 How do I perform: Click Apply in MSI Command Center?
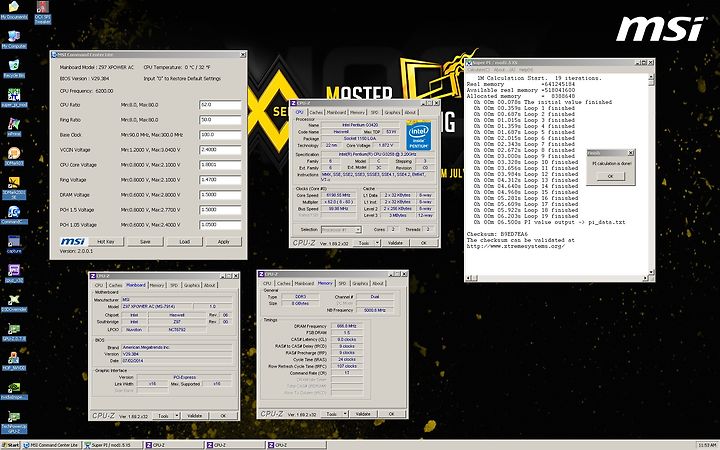click(224, 242)
